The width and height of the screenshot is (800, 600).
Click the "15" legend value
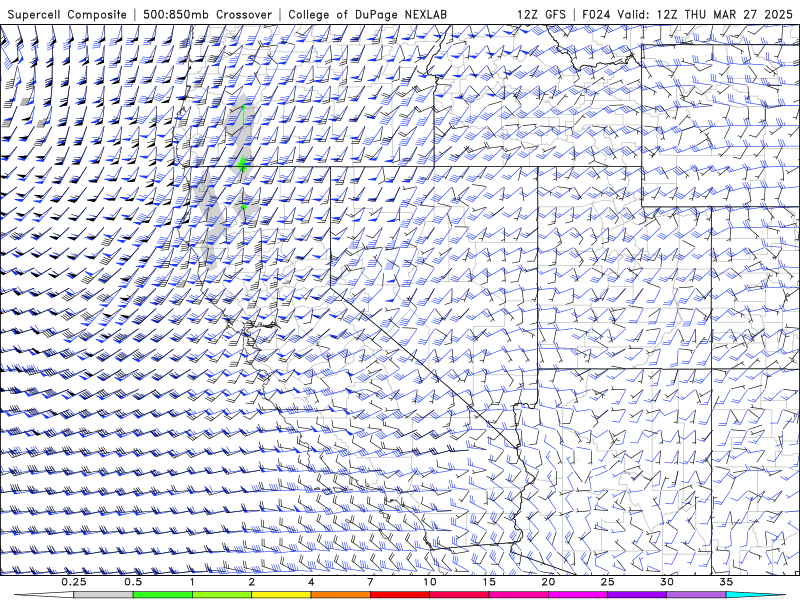[x=489, y=582]
